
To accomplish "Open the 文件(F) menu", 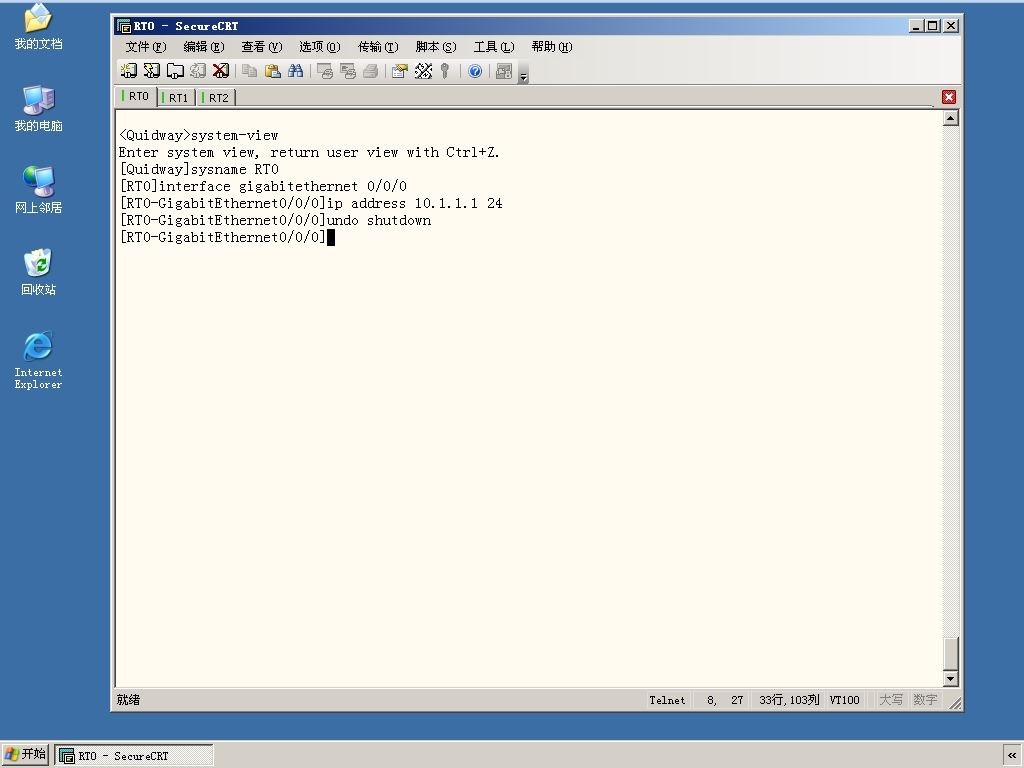I will [x=146, y=46].
